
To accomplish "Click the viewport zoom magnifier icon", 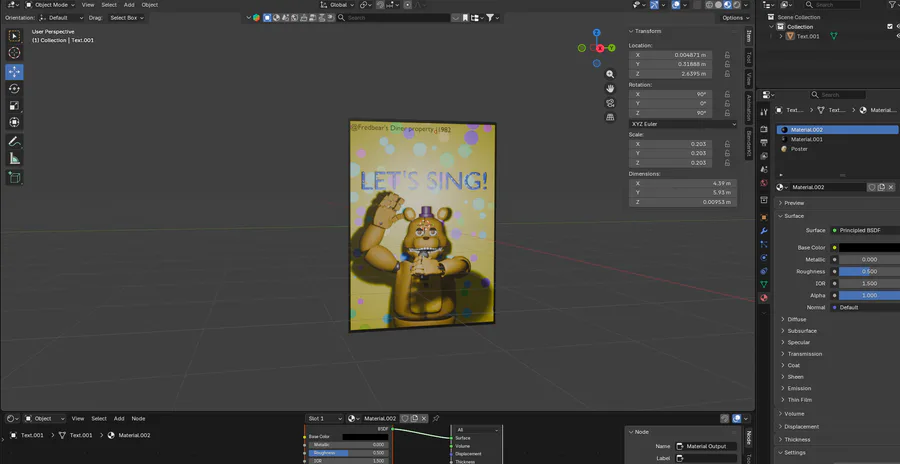I will click(610, 74).
